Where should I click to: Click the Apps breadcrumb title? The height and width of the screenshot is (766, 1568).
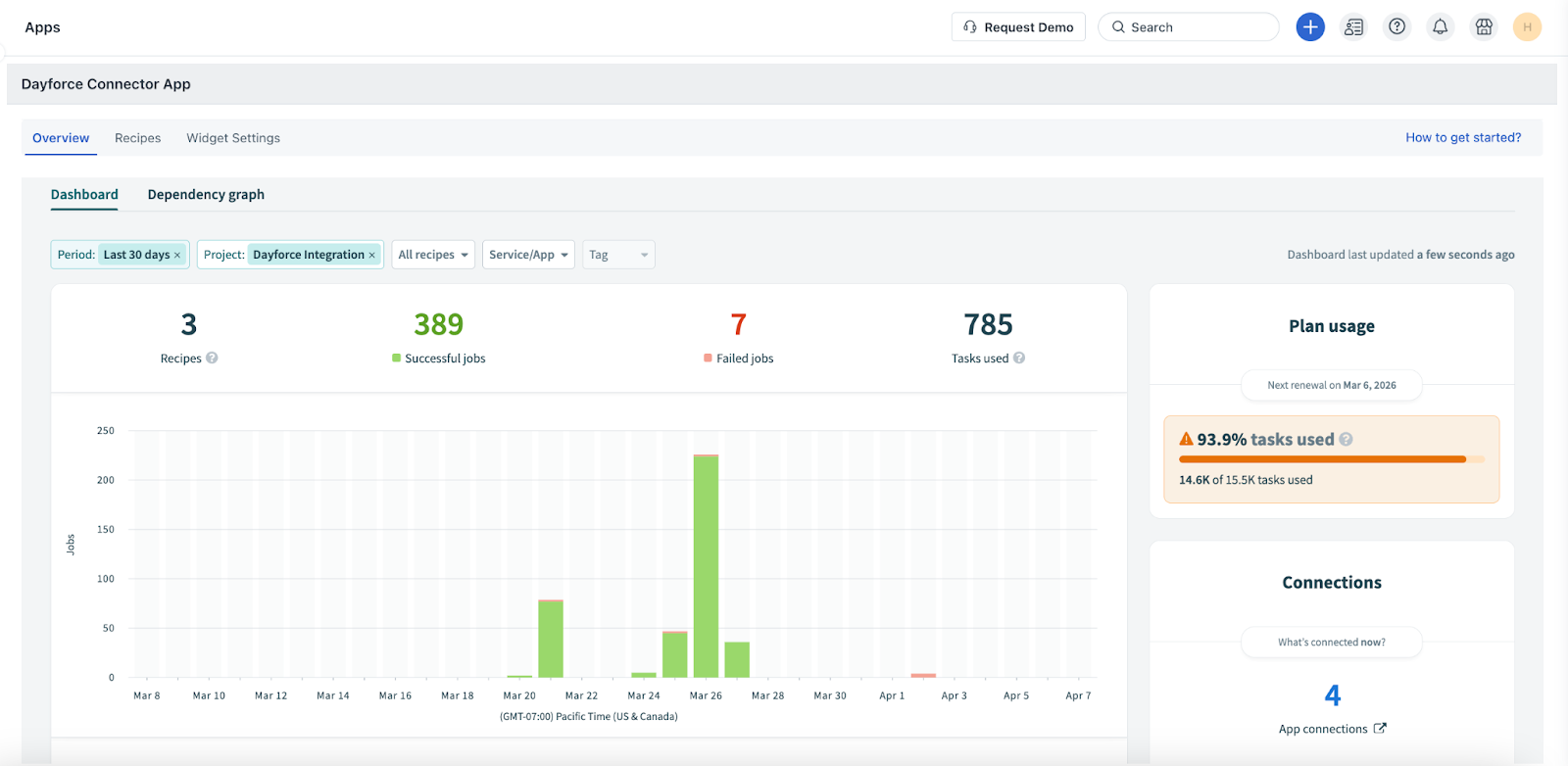43,27
